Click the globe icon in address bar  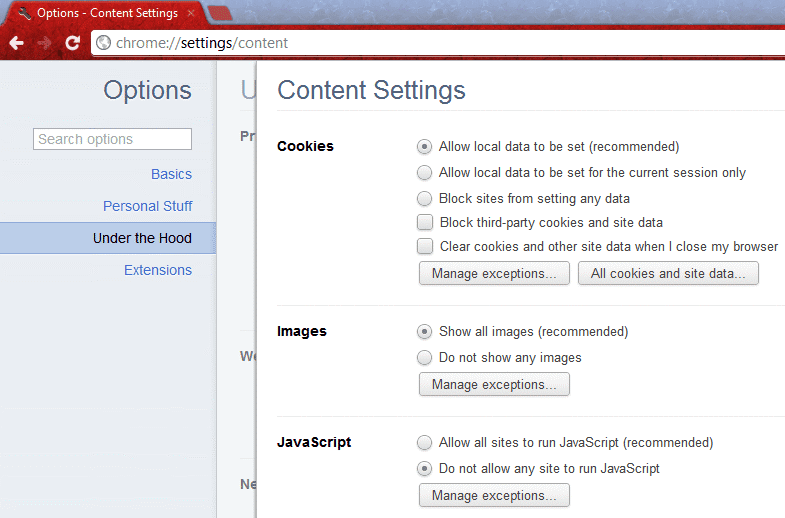[x=103, y=43]
